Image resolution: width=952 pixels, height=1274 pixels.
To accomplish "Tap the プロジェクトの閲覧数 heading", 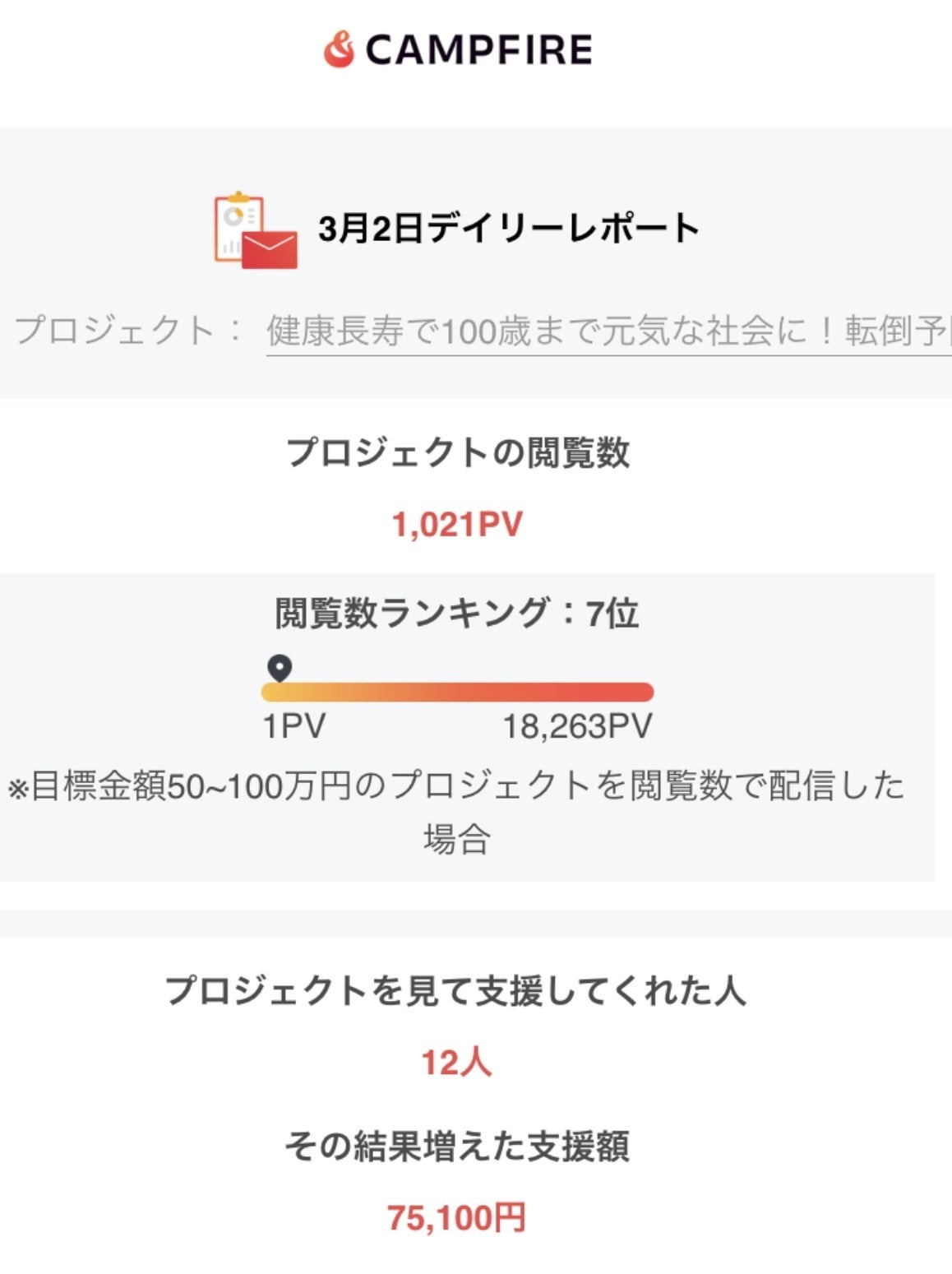I will pyautogui.click(x=457, y=453).
